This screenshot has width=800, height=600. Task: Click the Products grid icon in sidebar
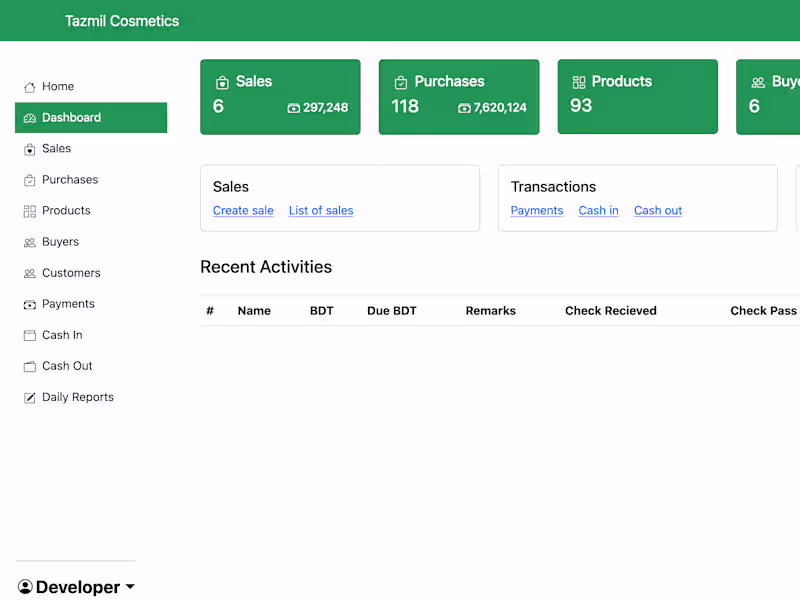pyautogui.click(x=30, y=211)
